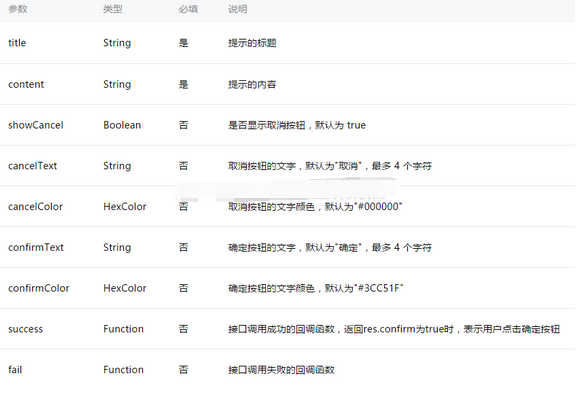Click the Boolean type for showCancel
The height and width of the screenshot is (400, 588).
(122, 125)
